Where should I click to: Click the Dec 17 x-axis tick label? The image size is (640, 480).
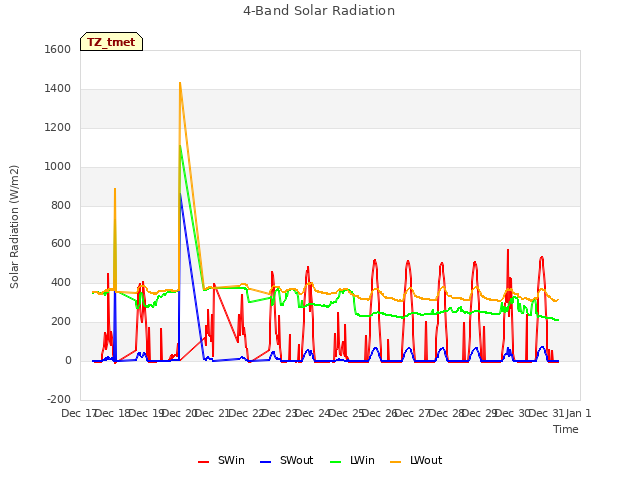click(x=78, y=413)
